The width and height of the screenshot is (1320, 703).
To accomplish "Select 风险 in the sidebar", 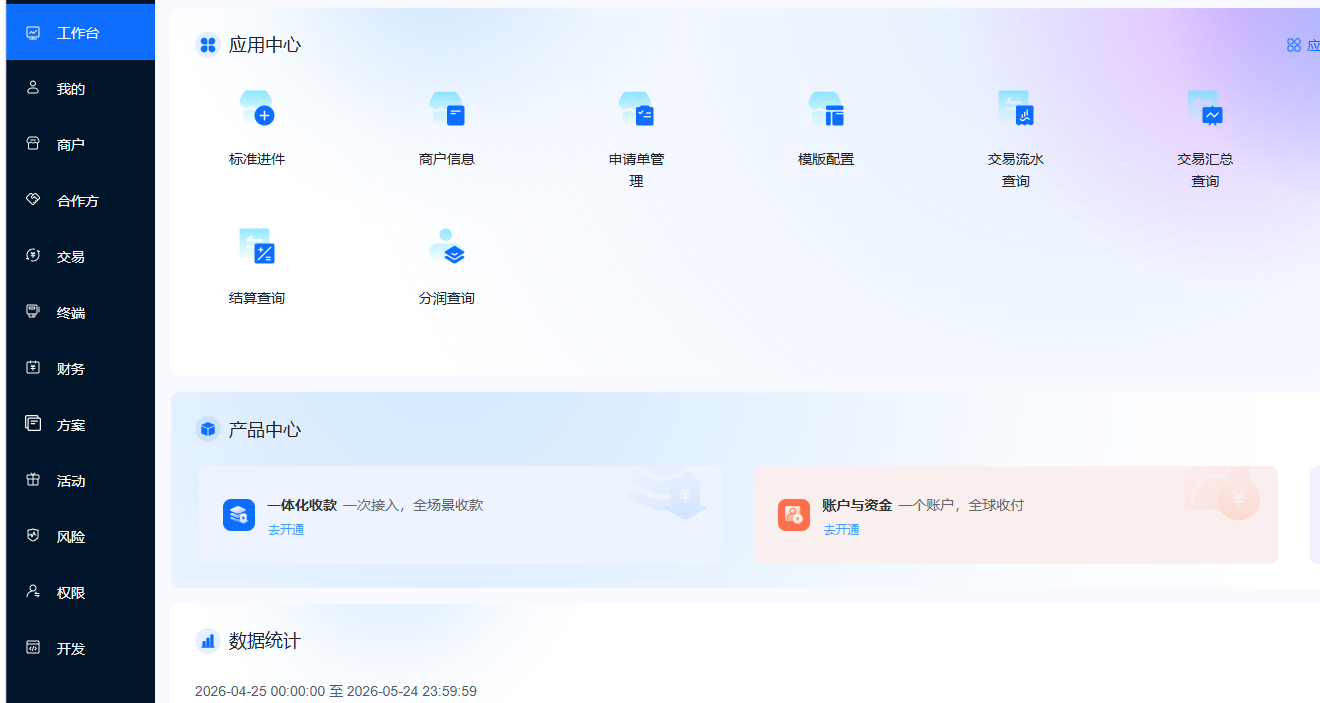I will tap(80, 536).
